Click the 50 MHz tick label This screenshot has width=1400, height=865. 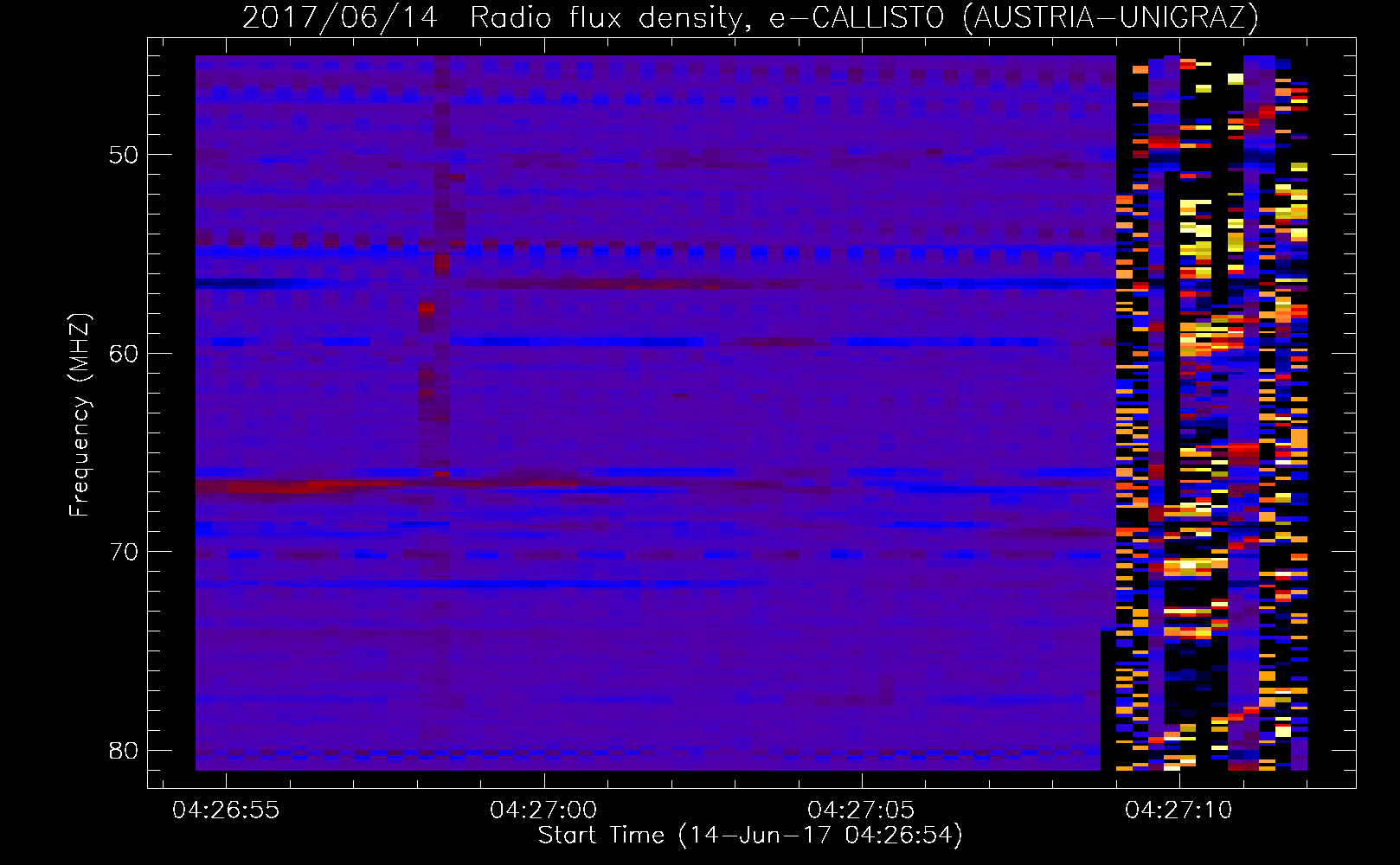[125, 155]
